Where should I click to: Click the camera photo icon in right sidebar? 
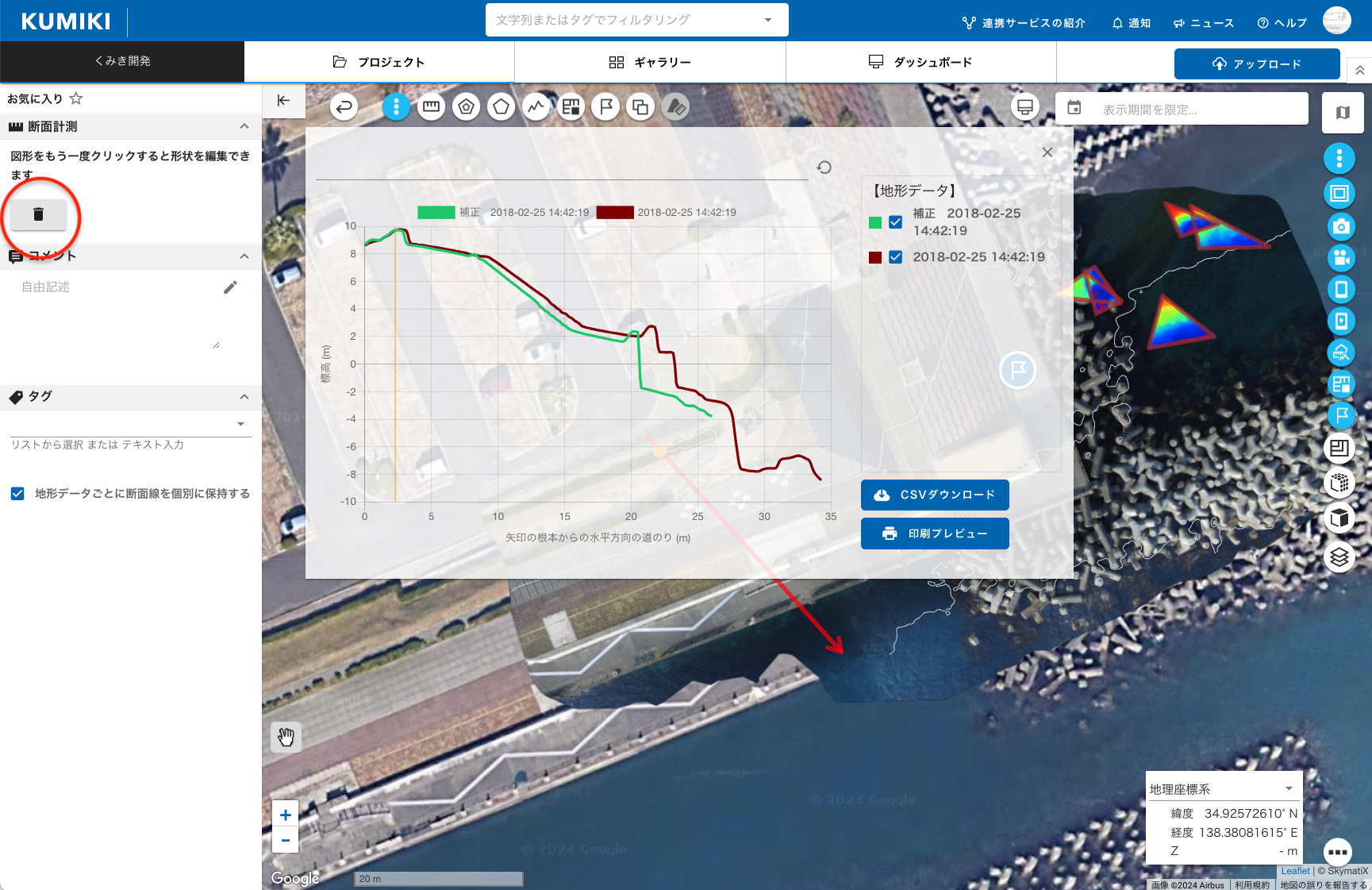pyautogui.click(x=1341, y=226)
